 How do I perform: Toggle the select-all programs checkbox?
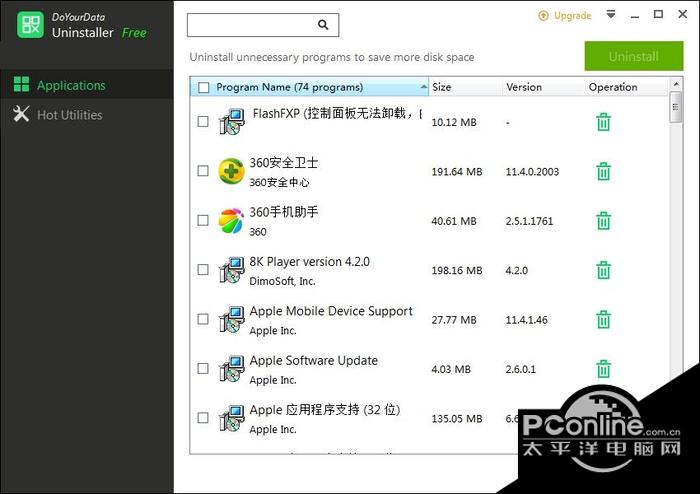tap(204, 87)
